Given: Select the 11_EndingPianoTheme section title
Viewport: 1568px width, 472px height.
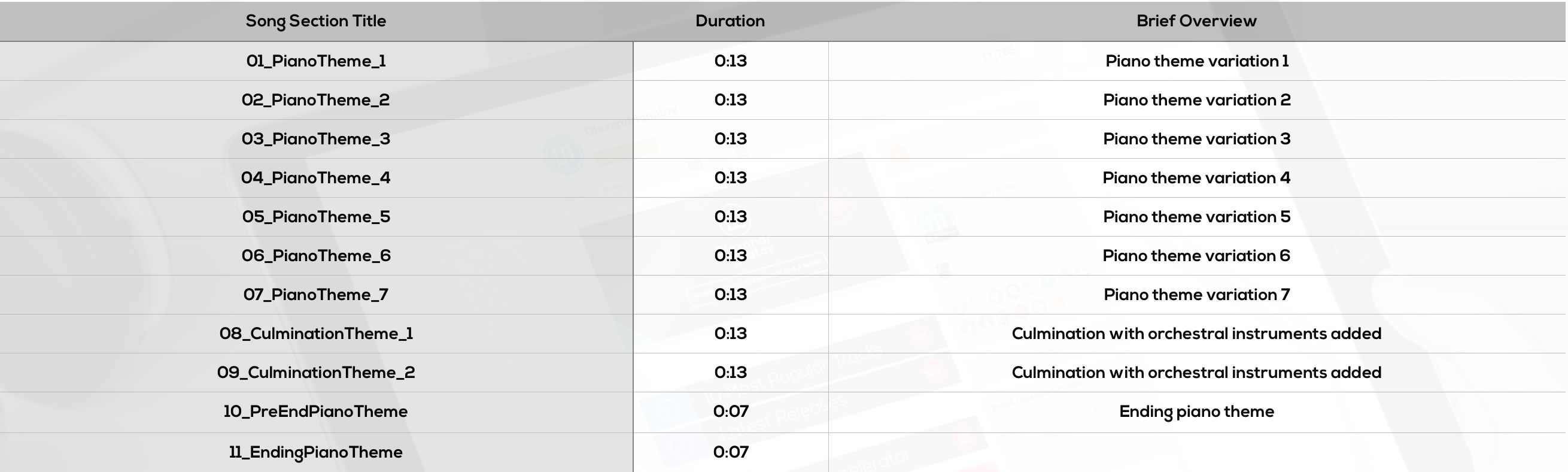Looking at the screenshot, I should pos(316,452).
